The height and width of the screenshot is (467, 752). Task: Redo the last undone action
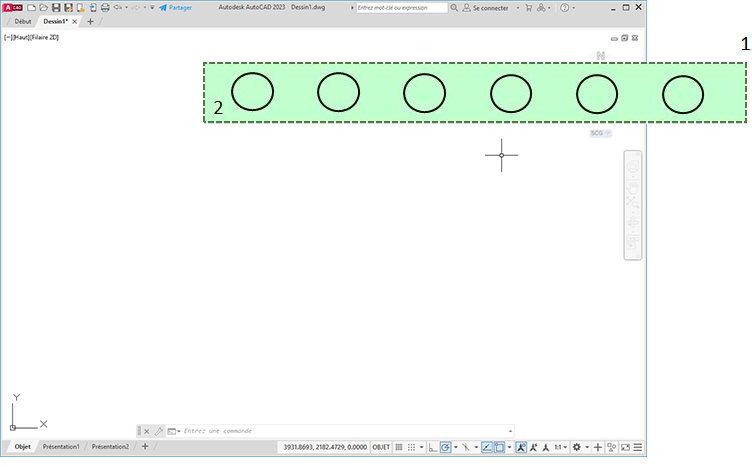(136, 8)
